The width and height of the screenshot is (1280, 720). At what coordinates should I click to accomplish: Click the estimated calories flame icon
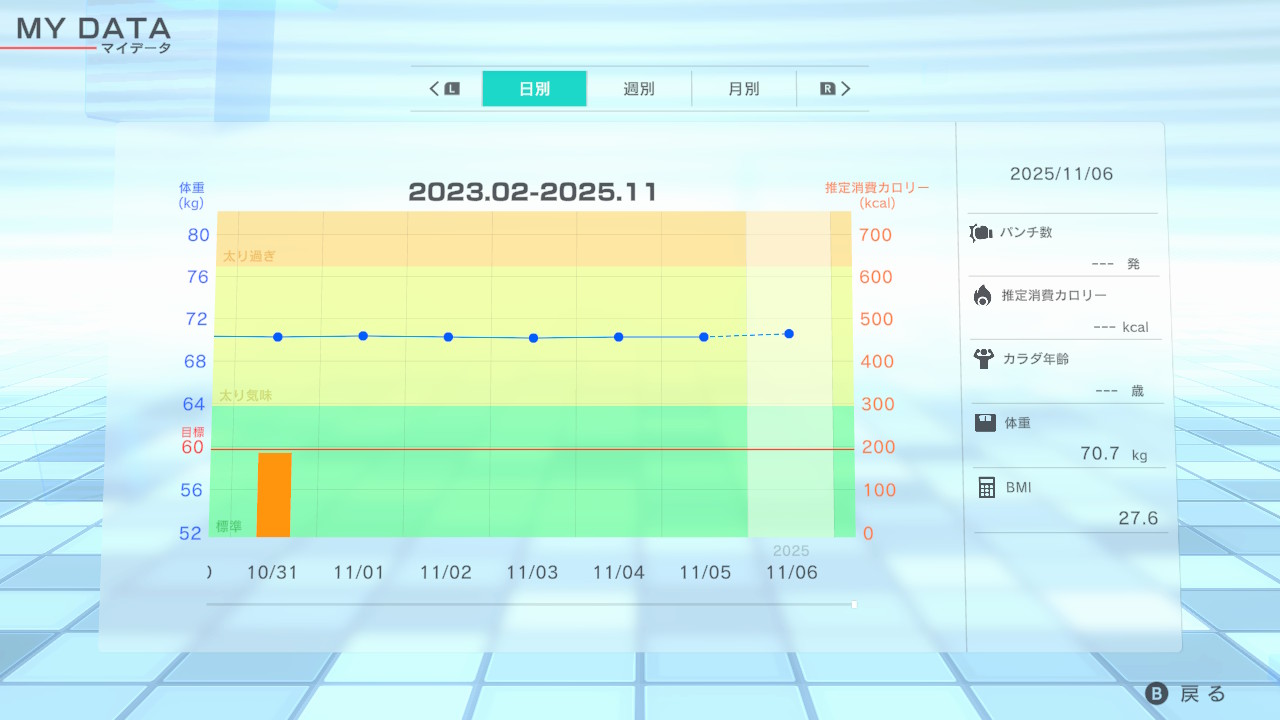point(983,296)
